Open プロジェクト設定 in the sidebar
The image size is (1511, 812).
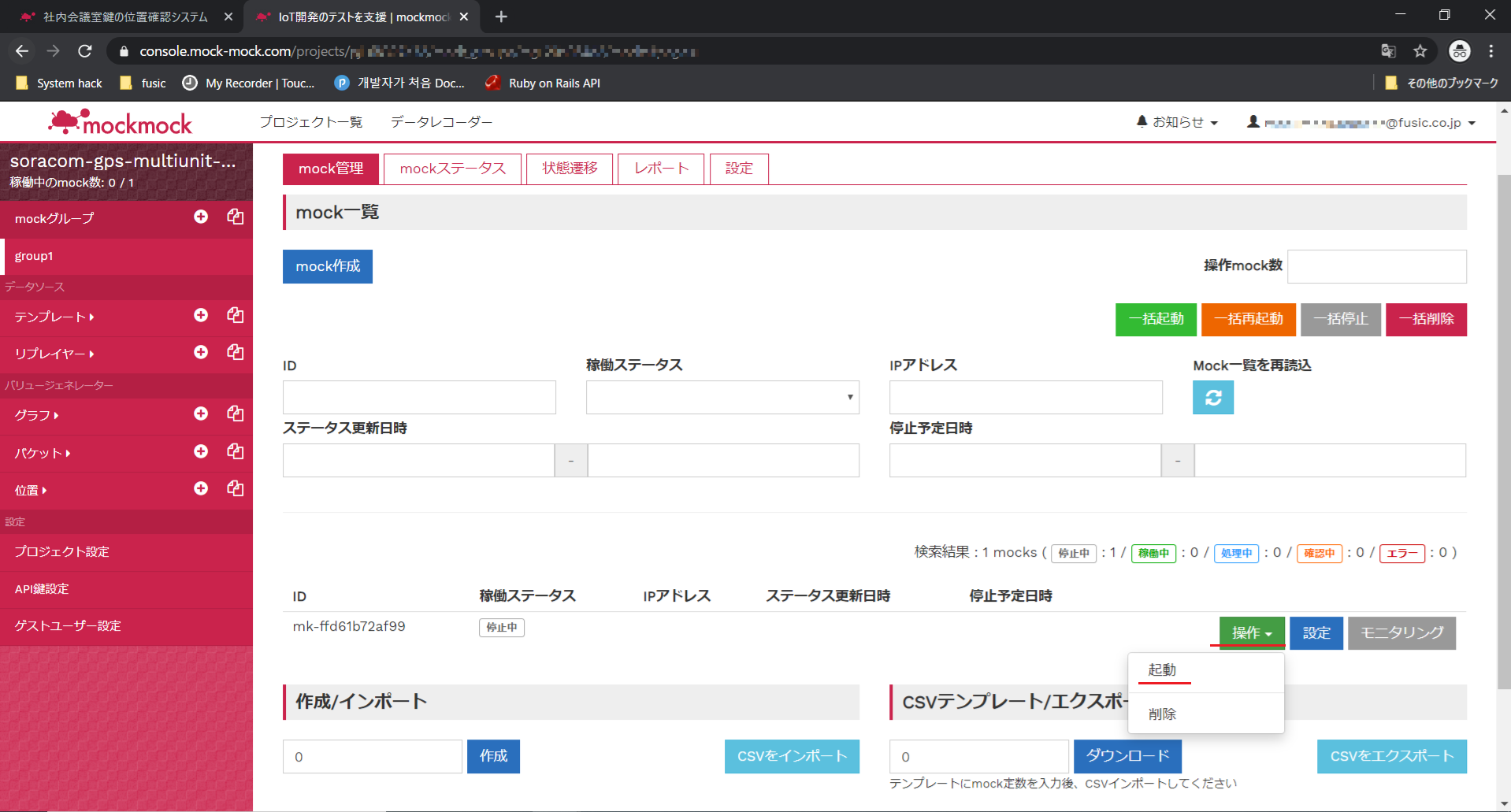(x=62, y=552)
